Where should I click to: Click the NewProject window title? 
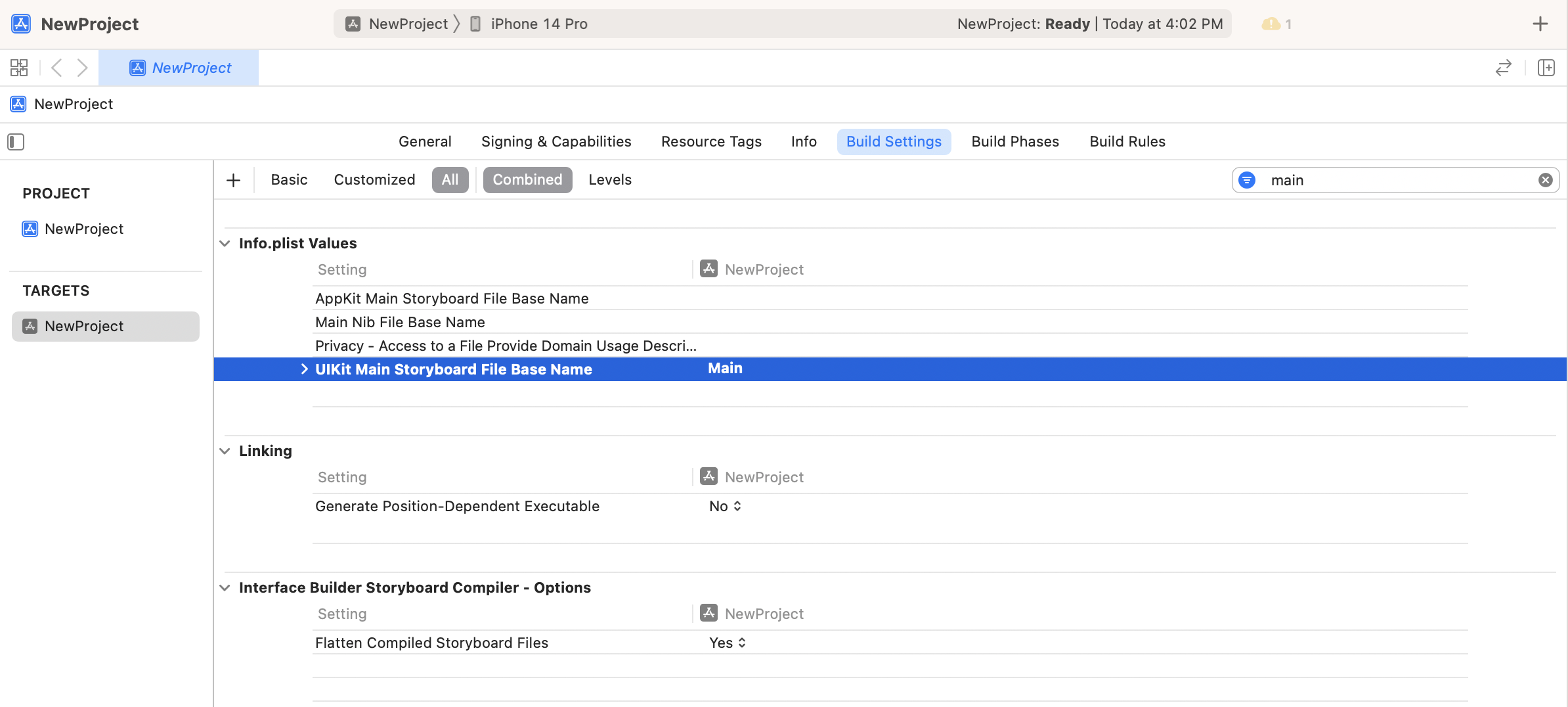[x=90, y=24]
